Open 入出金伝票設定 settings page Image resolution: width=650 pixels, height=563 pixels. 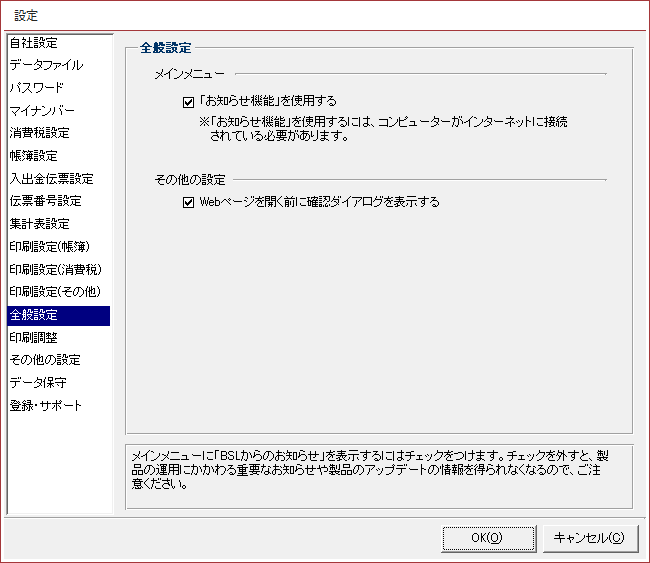coord(51,179)
